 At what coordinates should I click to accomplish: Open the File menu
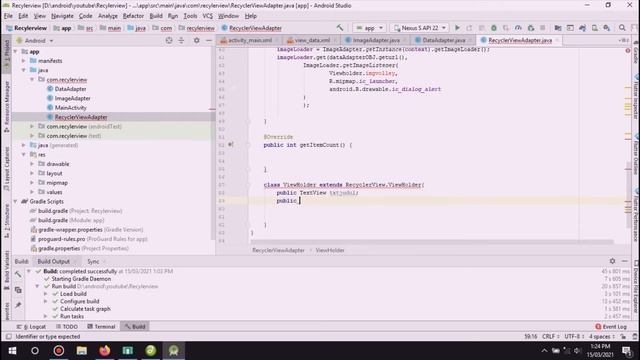tap(8, 16)
